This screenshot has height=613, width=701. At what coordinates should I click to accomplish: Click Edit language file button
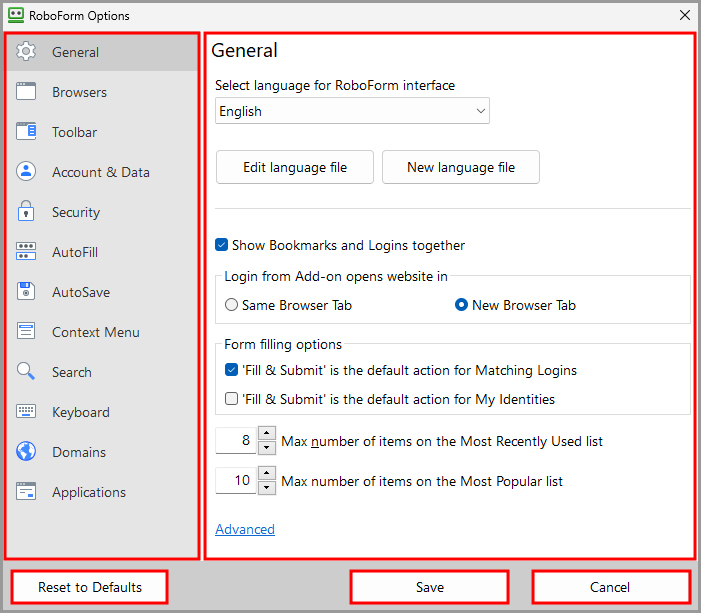(295, 167)
